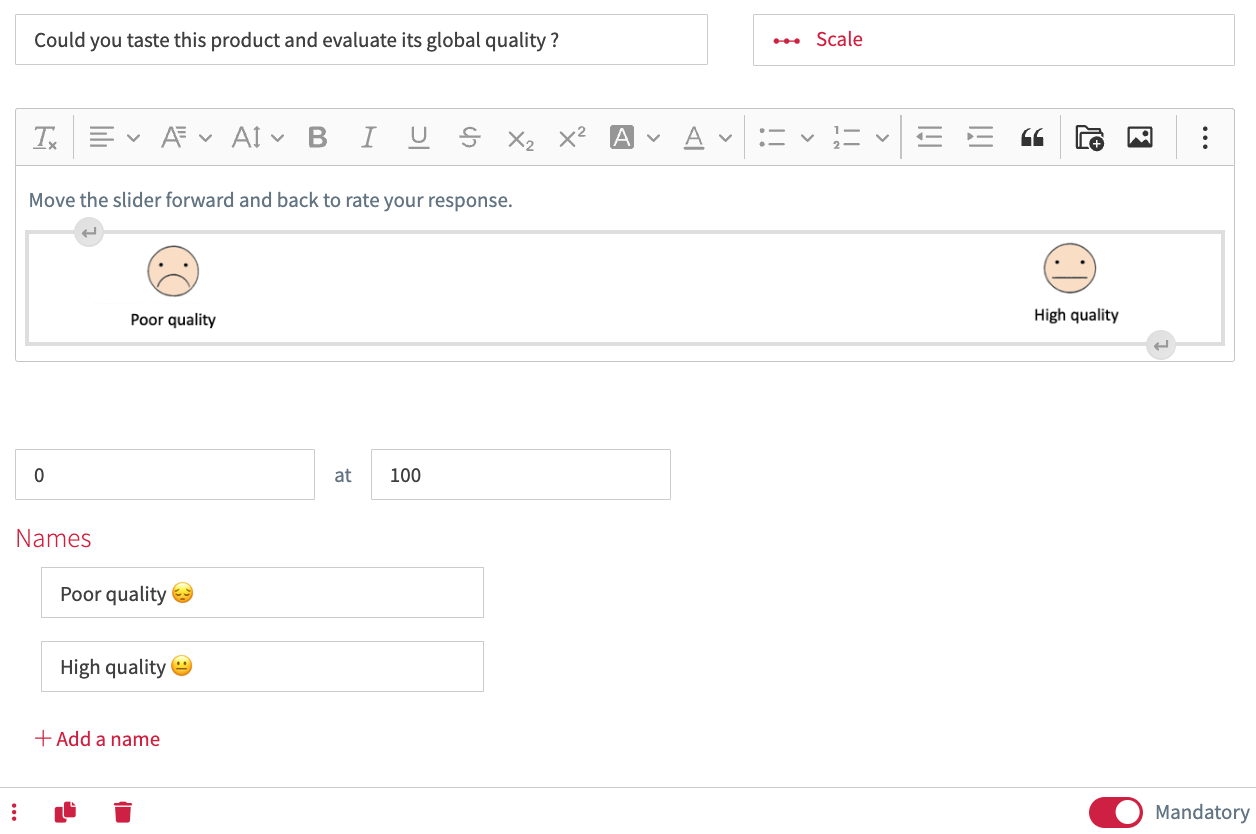Click the scale maximum value field showing 100
Screen dimensions: 1256x834
pos(520,475)
